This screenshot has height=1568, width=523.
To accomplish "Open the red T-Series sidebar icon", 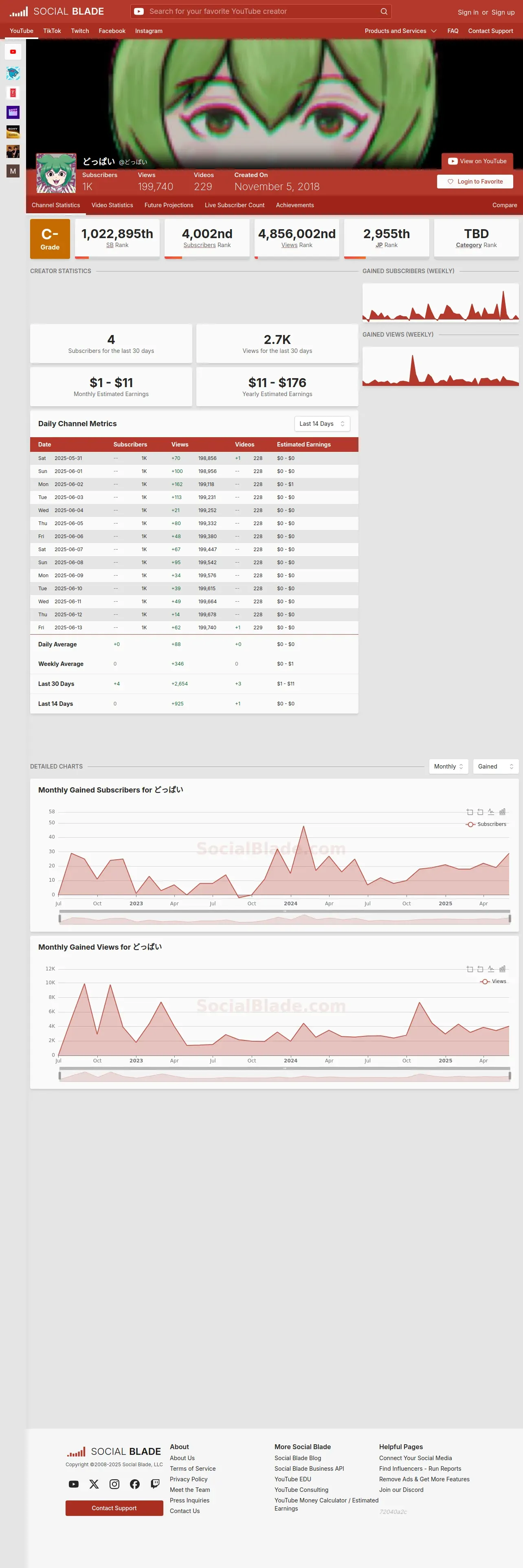I will (x=13, y=92).
